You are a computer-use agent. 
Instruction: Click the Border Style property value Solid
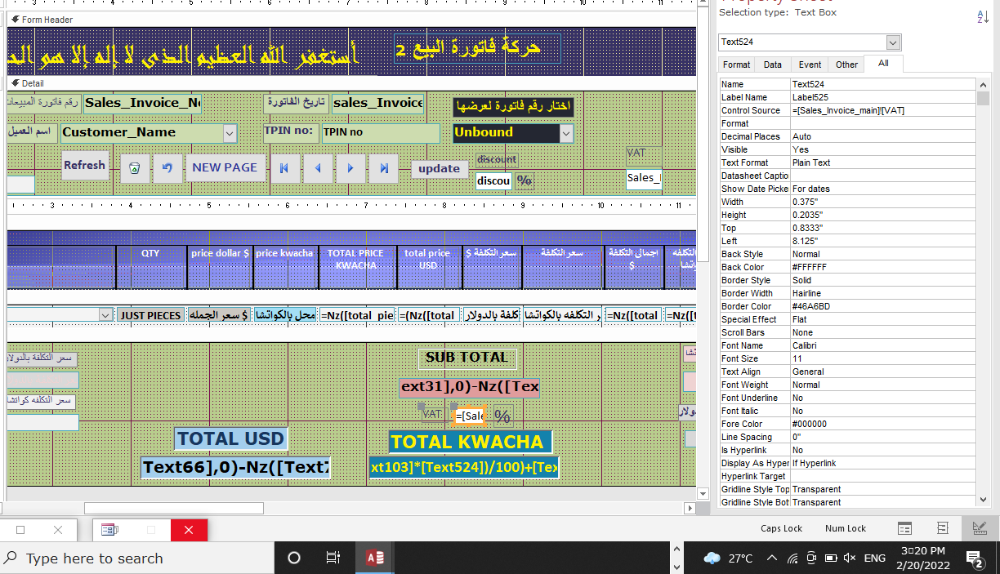[x=883, y=280]
